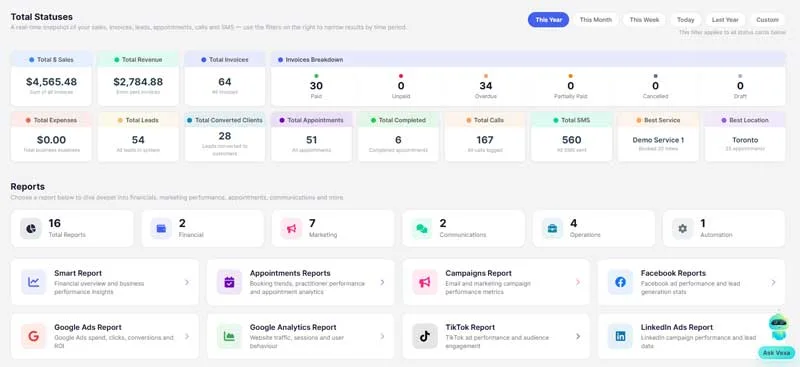
Task: Open the LinkedIn Ads Report title
Action: tap(677, 327)
